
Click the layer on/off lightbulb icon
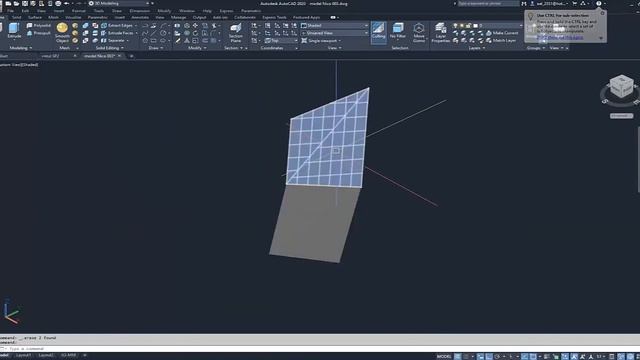click(x=456, y=25)
